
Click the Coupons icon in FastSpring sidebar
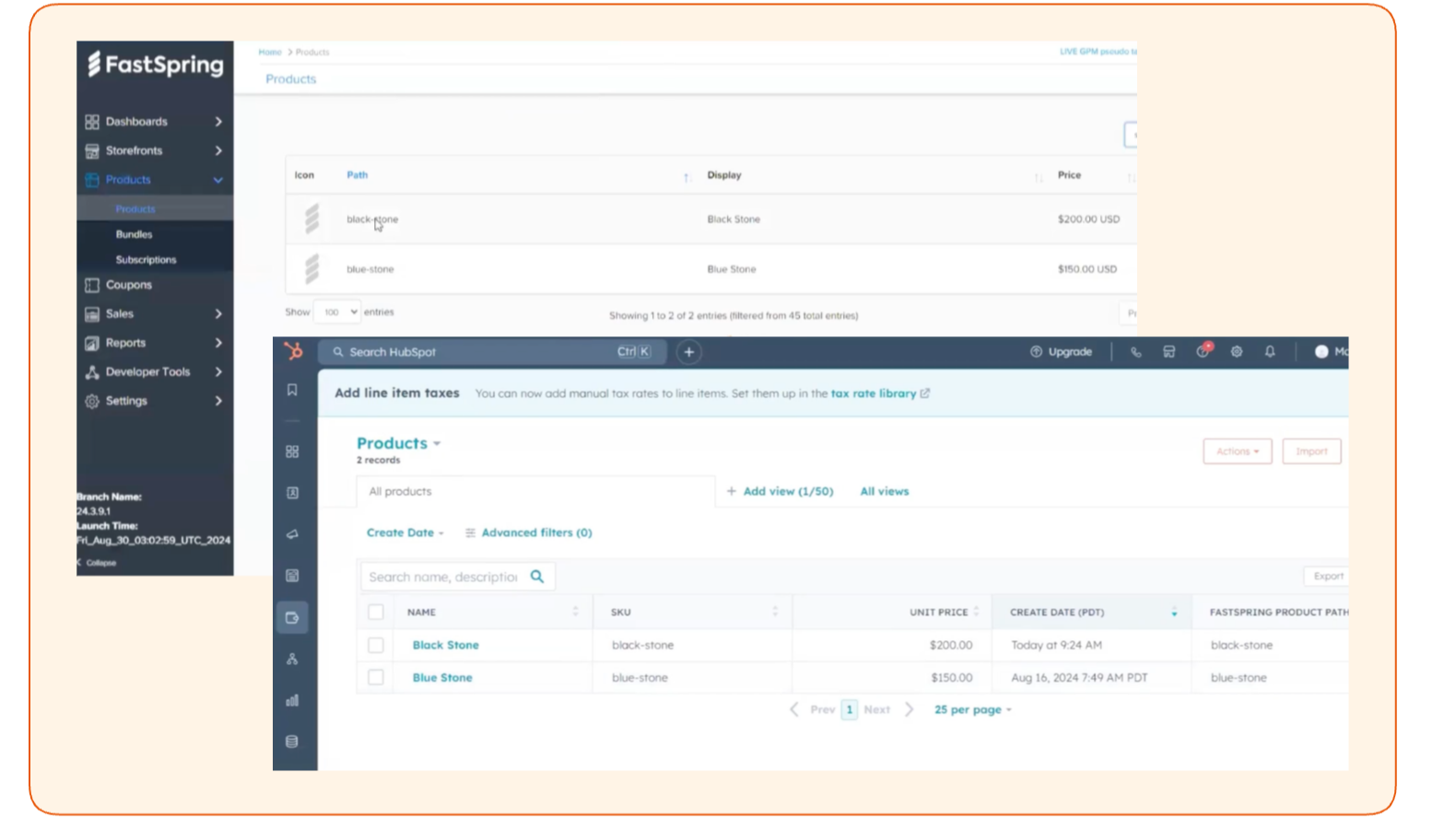[92, 286]
